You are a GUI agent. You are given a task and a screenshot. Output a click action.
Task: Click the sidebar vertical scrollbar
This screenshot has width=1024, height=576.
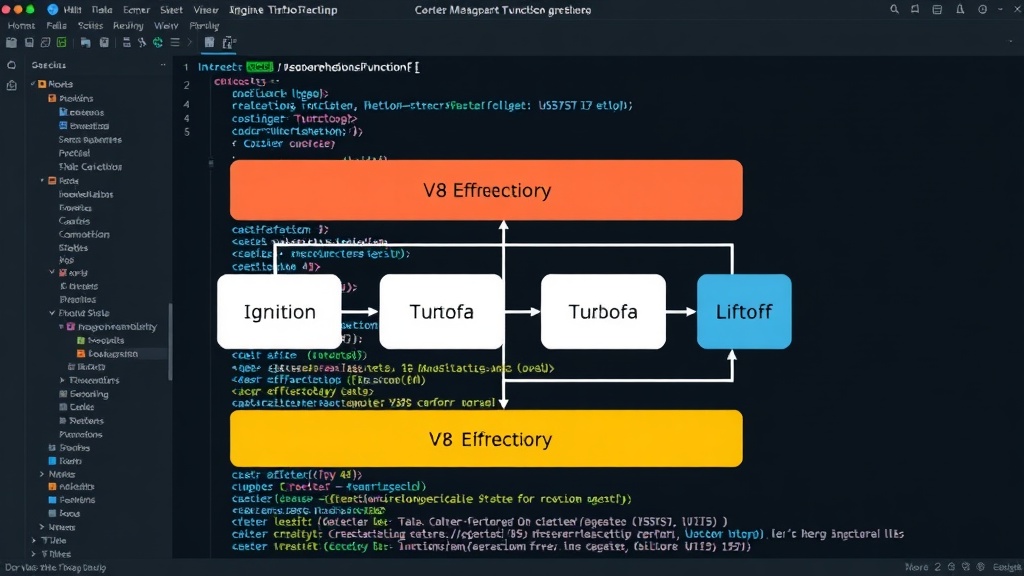pos(170,342)
